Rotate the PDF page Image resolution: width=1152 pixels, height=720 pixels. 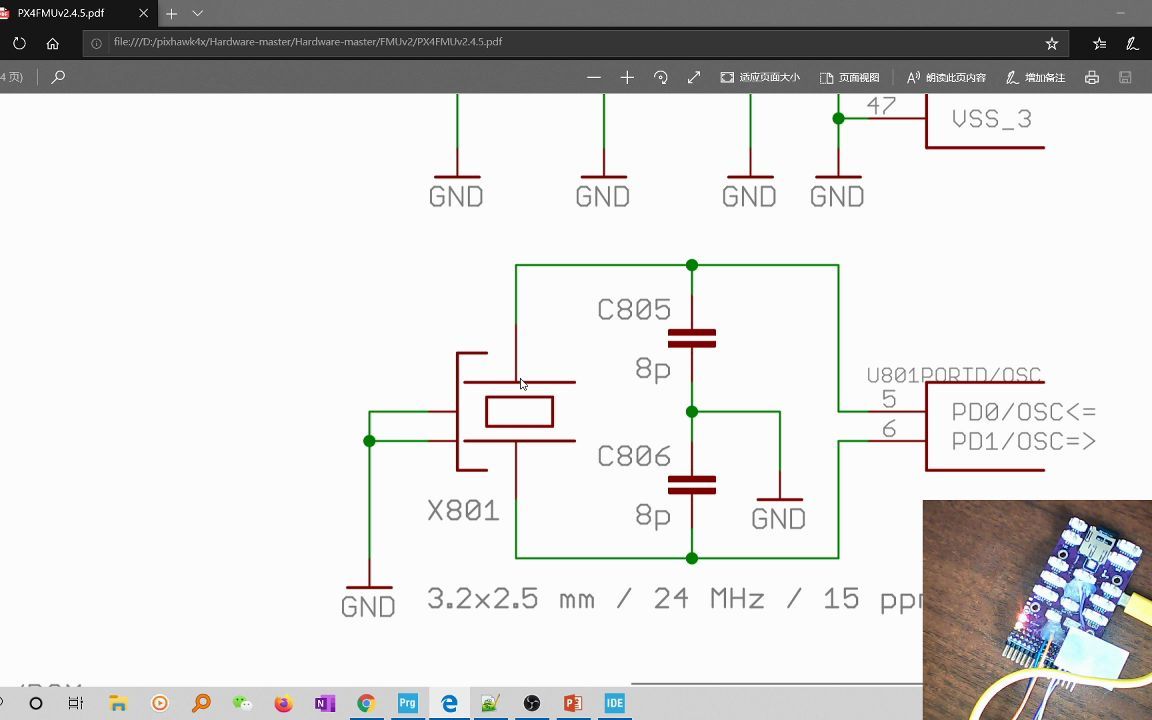(x=660, y=77)
